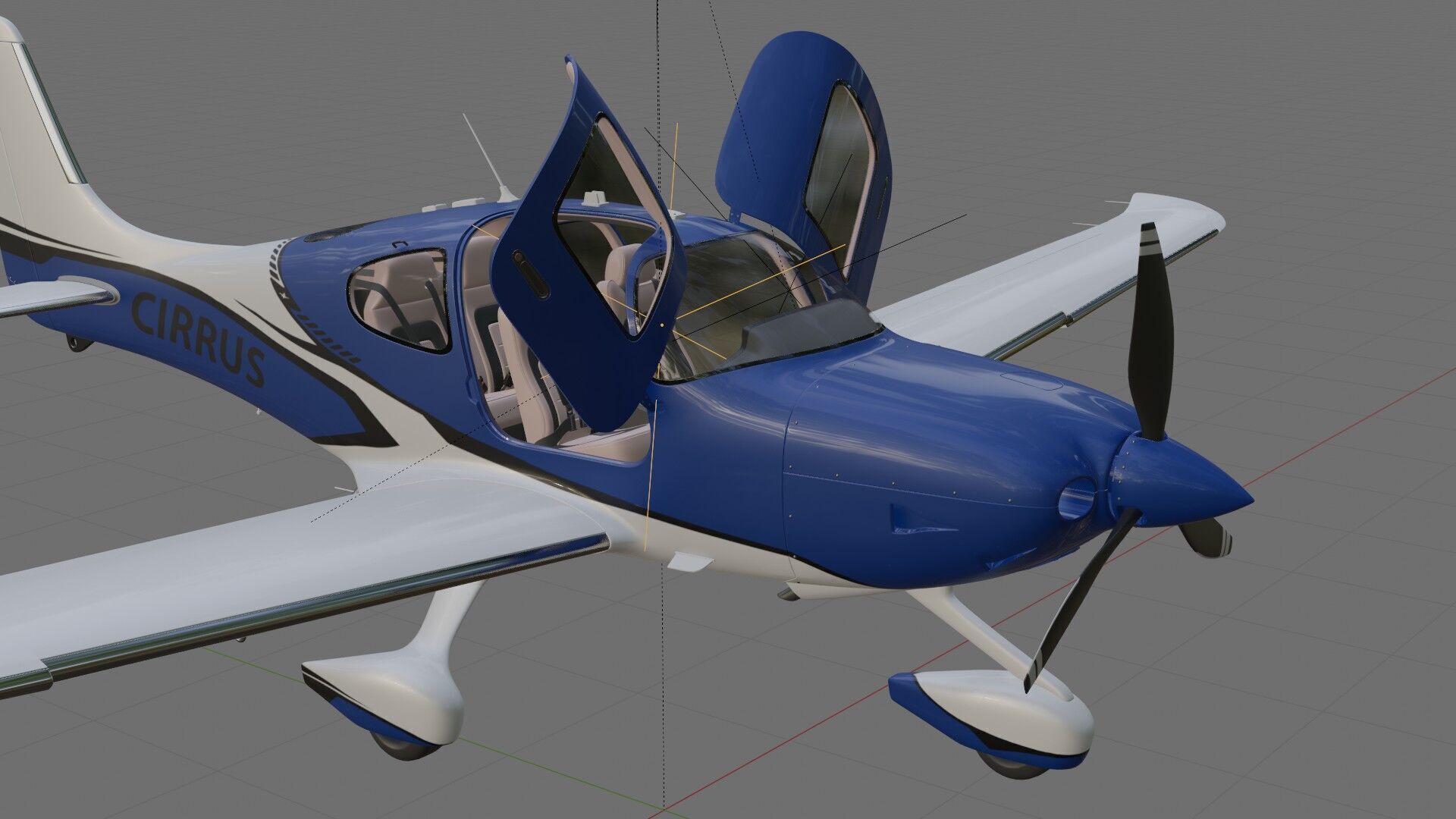
Task: Select the upright propeller blade
Action: click(1153, 331)
